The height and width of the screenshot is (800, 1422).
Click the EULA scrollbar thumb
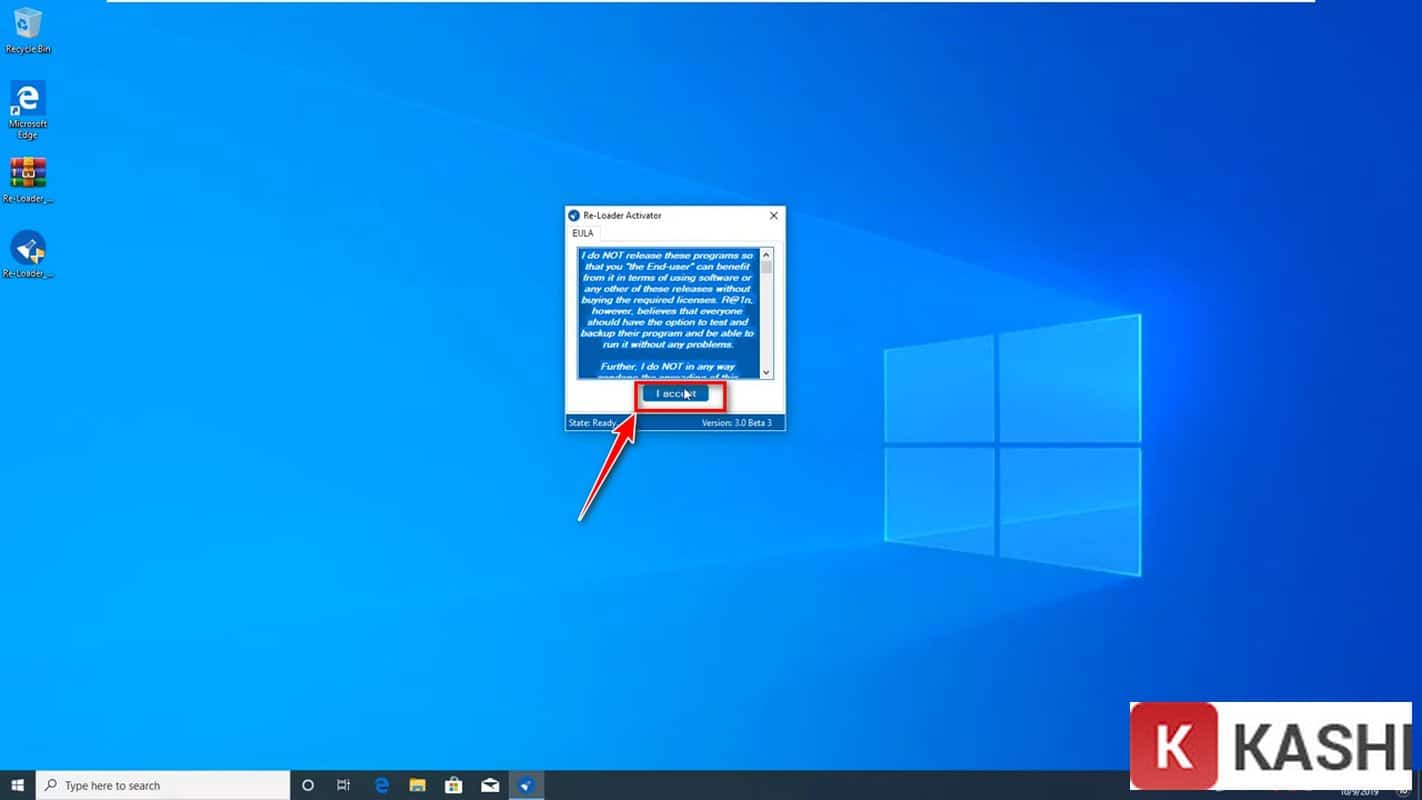767,266
